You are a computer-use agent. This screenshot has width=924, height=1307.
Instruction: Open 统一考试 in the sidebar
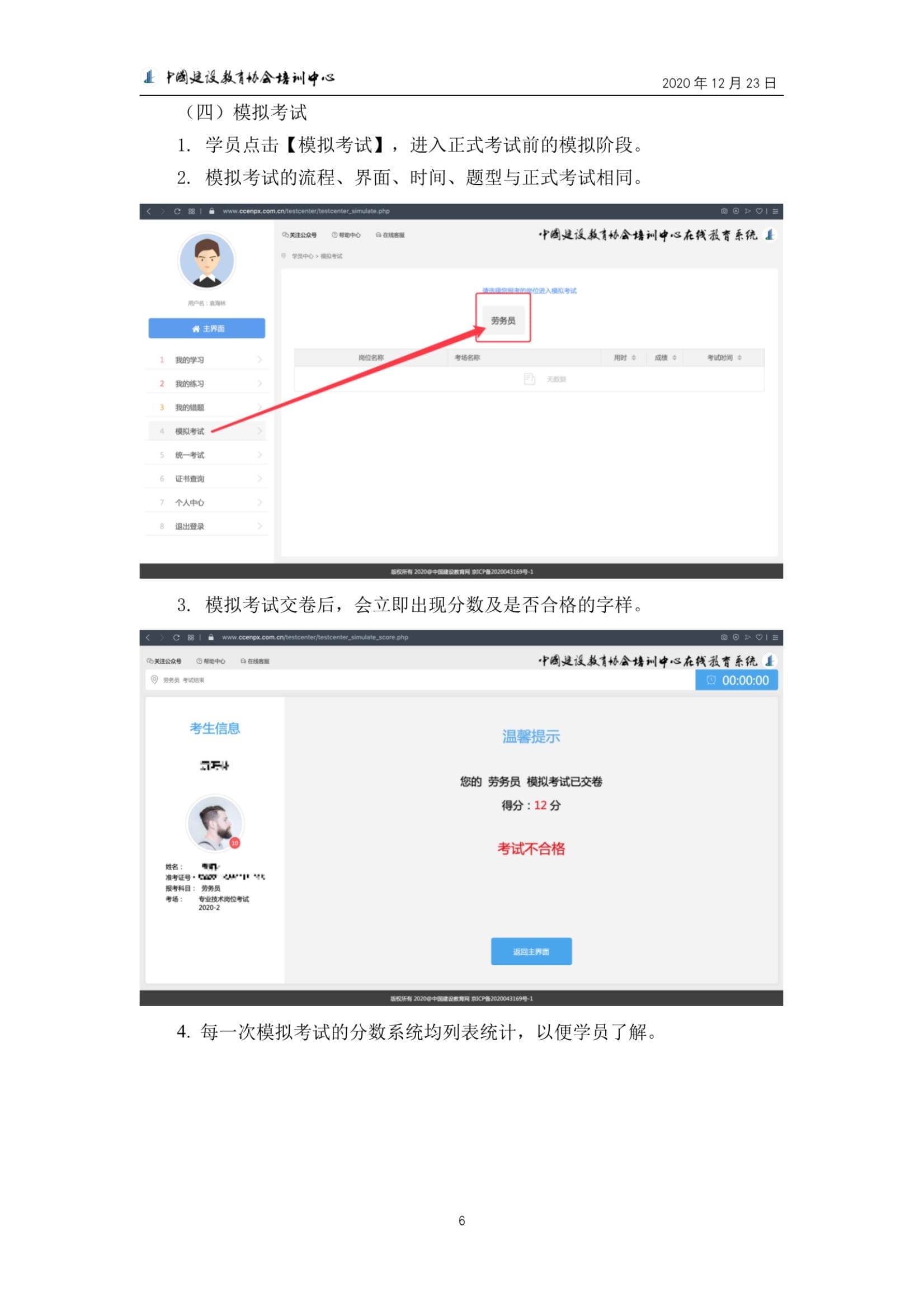(206, 455)
